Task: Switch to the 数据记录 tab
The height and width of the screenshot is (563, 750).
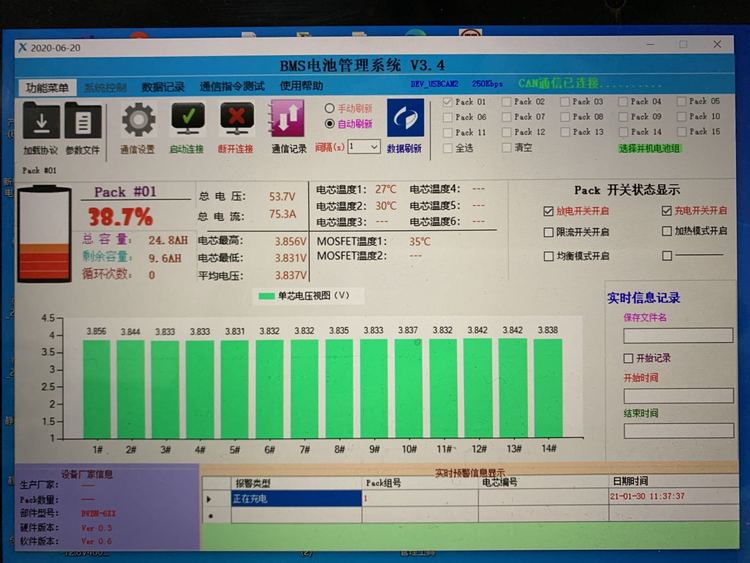Action: (x=163, y=87)
